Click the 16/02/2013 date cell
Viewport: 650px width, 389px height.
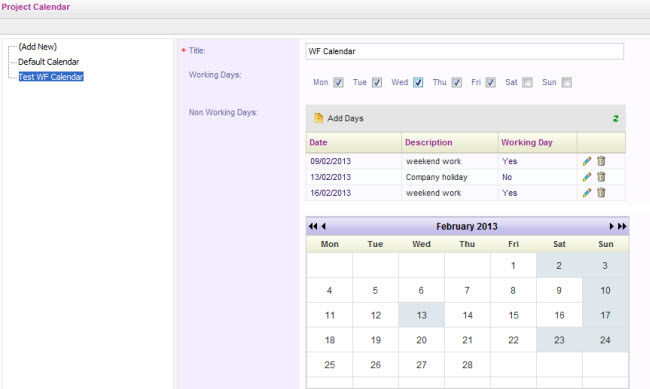click(x=330, y=193)
